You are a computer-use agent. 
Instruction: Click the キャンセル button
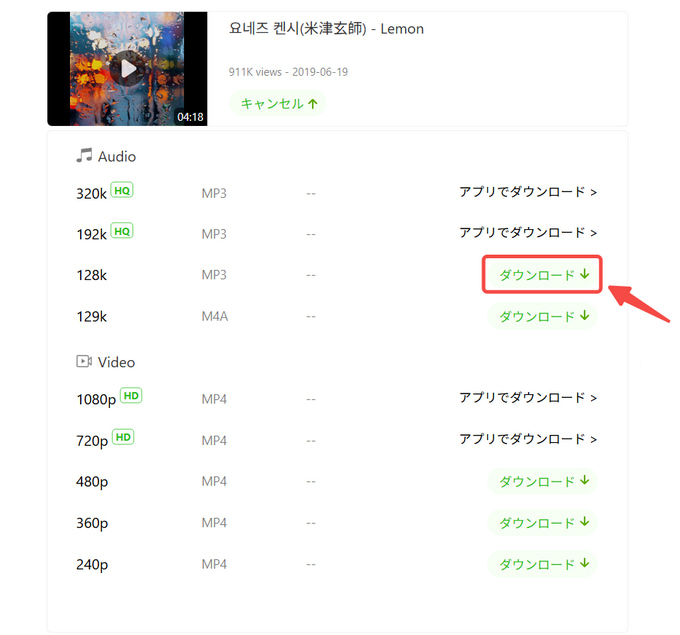278,103
